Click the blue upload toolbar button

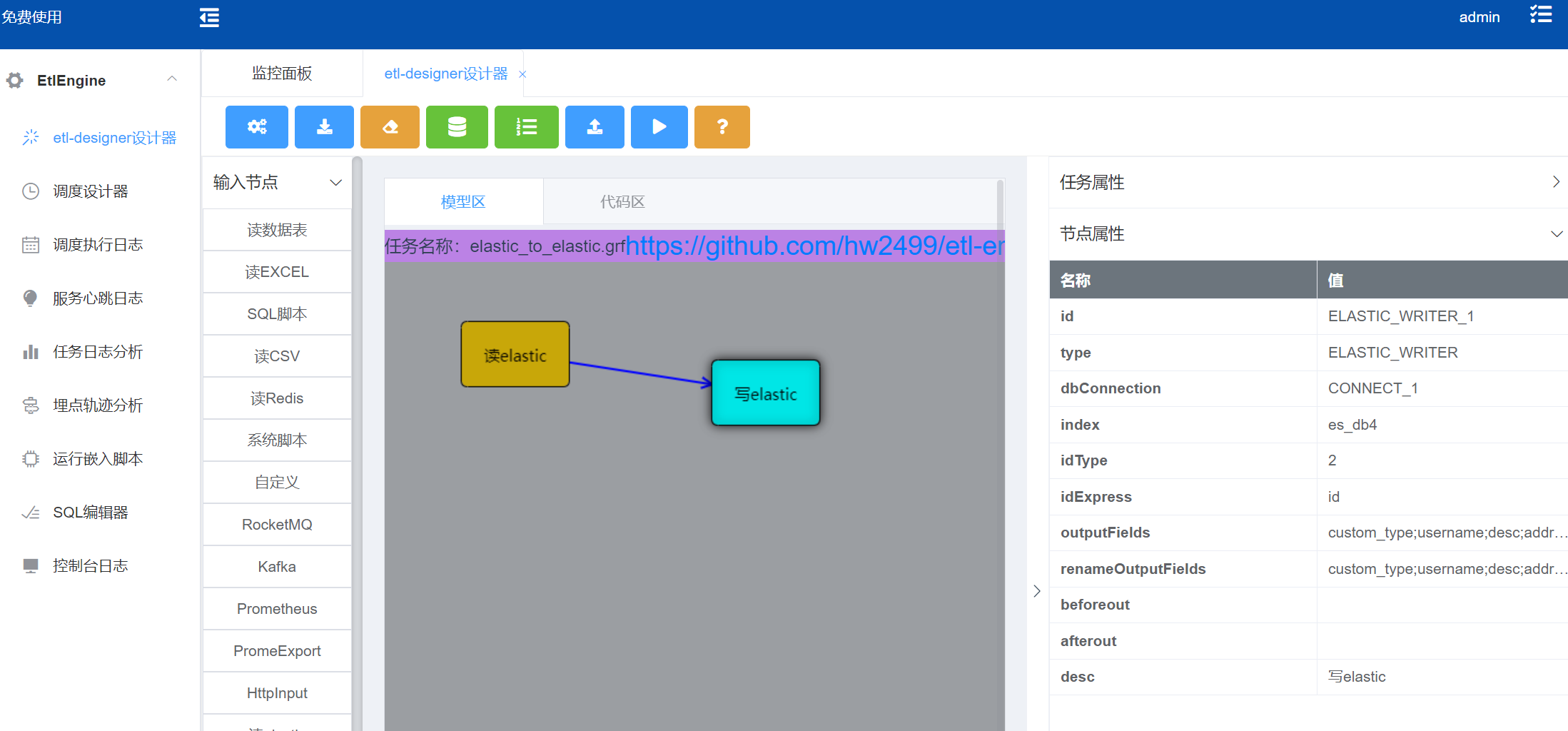tap(595, 127)
